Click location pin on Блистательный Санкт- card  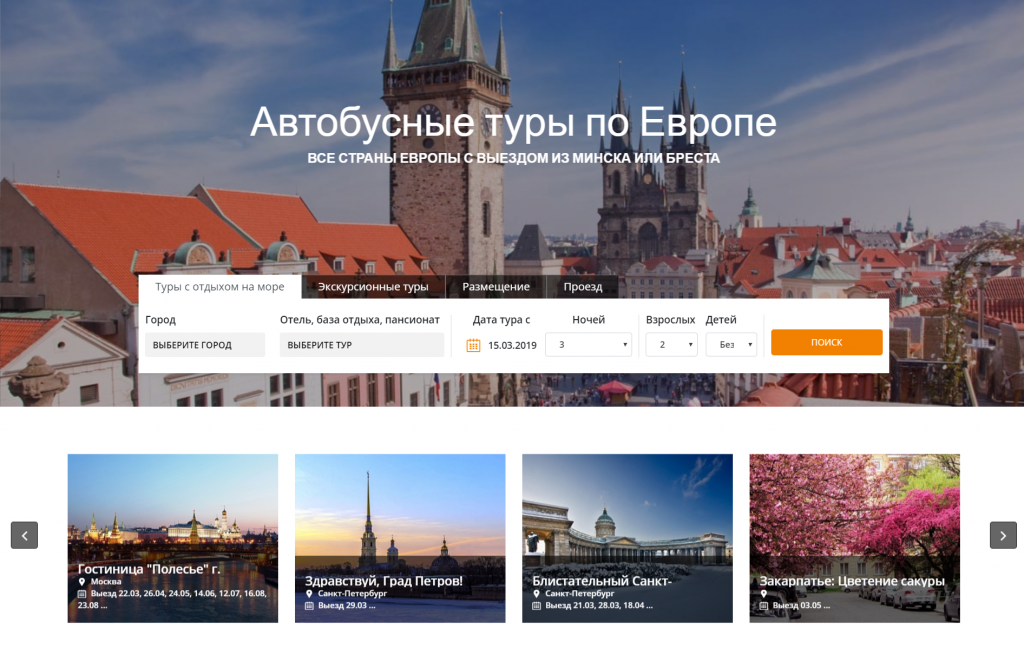coord(536,594)
